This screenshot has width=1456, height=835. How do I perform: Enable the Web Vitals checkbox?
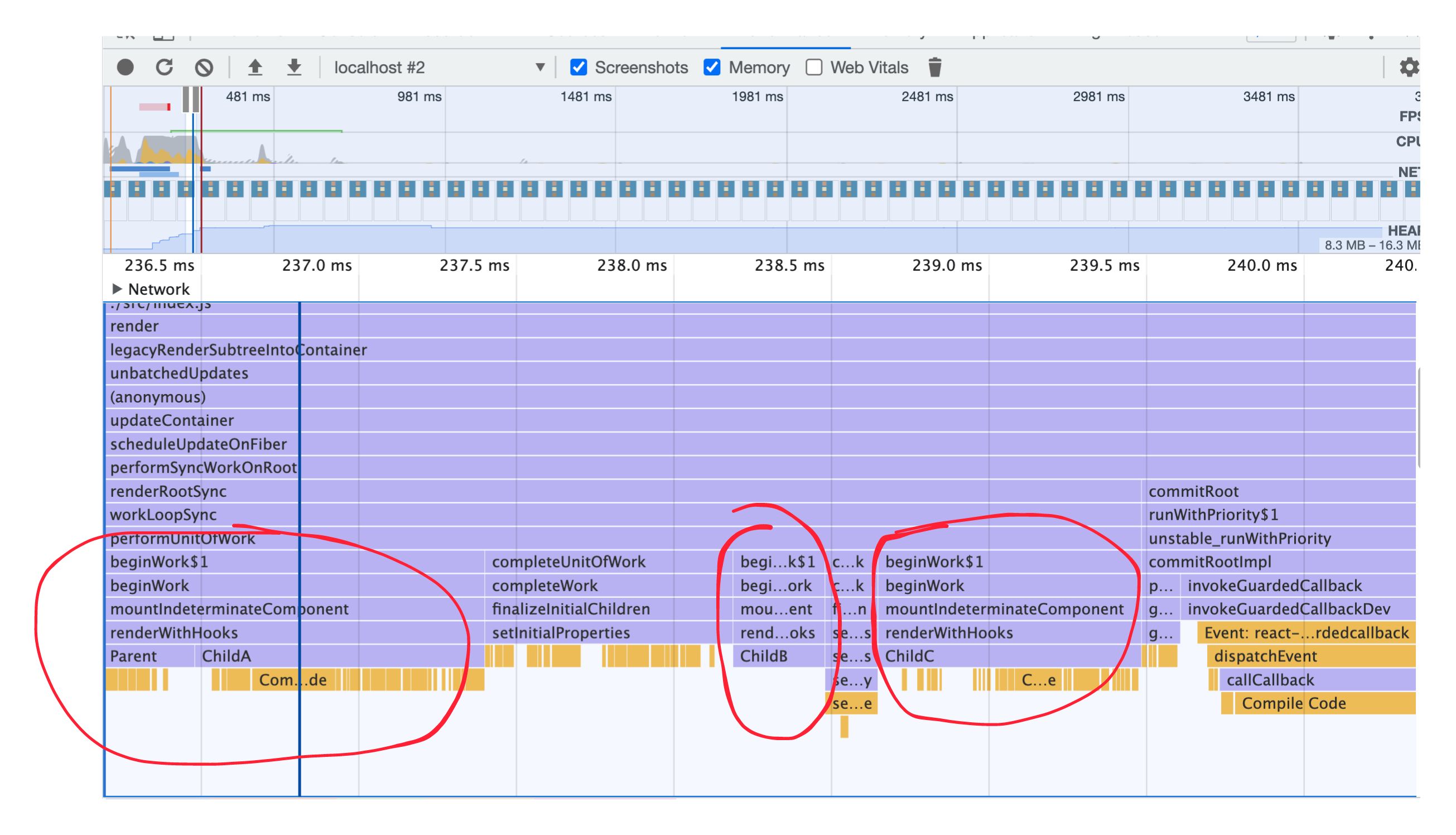814,67
